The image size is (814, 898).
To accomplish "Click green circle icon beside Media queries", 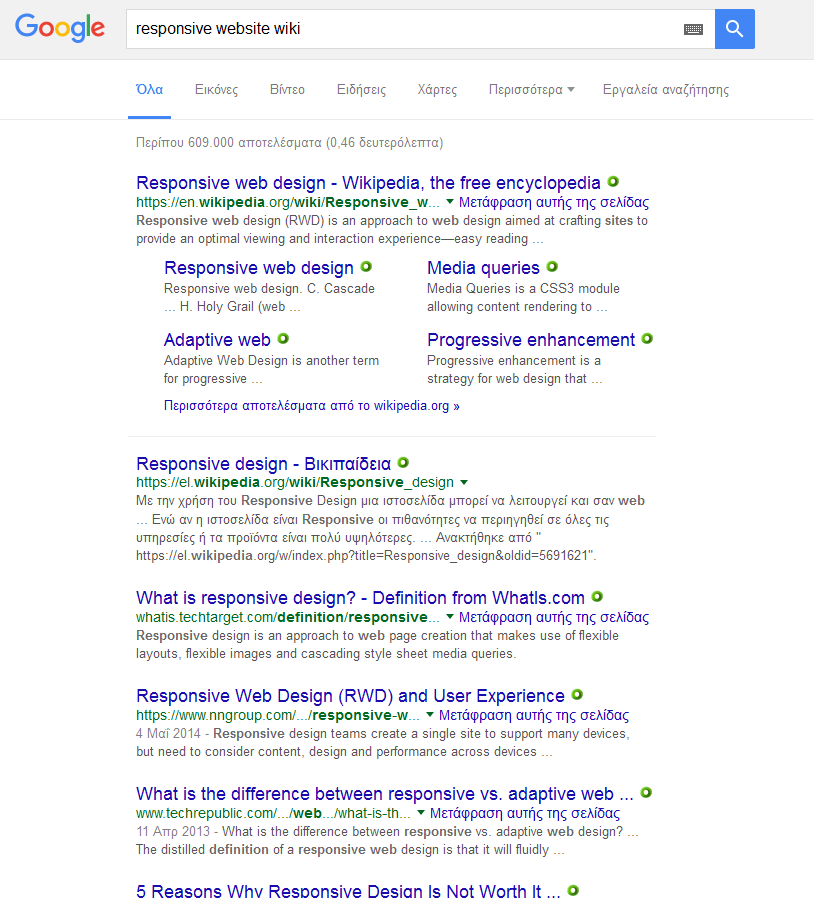I will coord(552,266).
